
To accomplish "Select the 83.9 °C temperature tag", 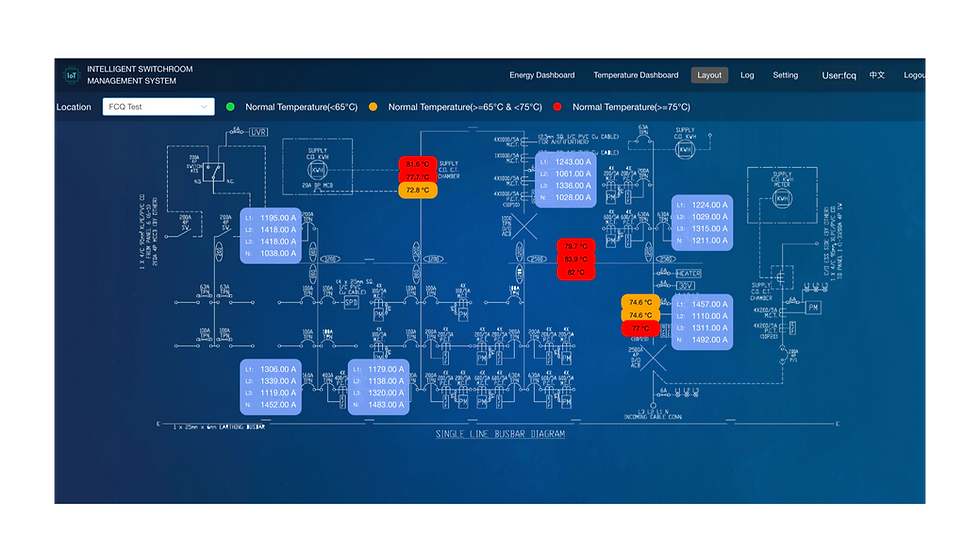I will (576, 259).
